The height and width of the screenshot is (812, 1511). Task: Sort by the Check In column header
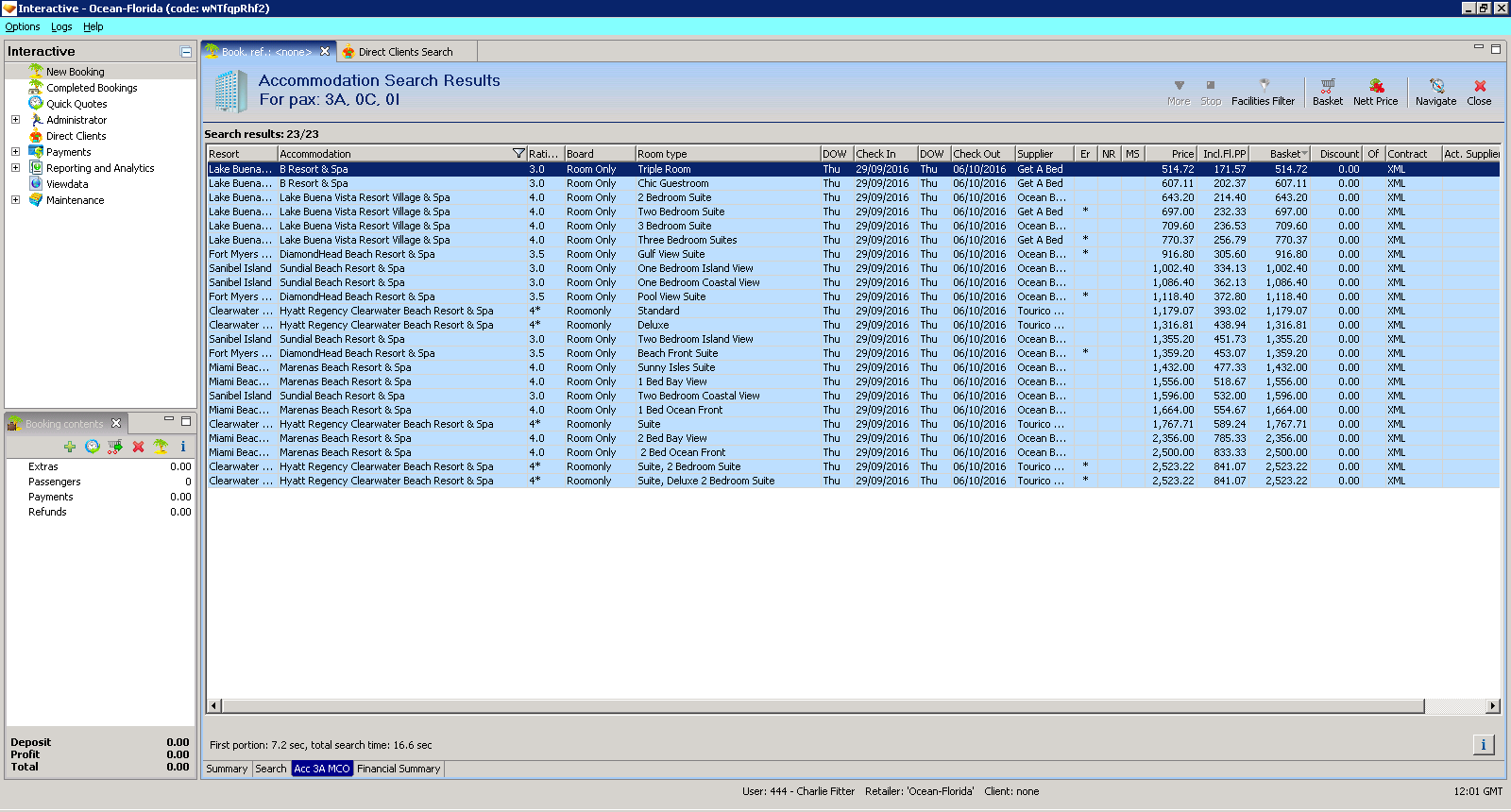[885, 154]
